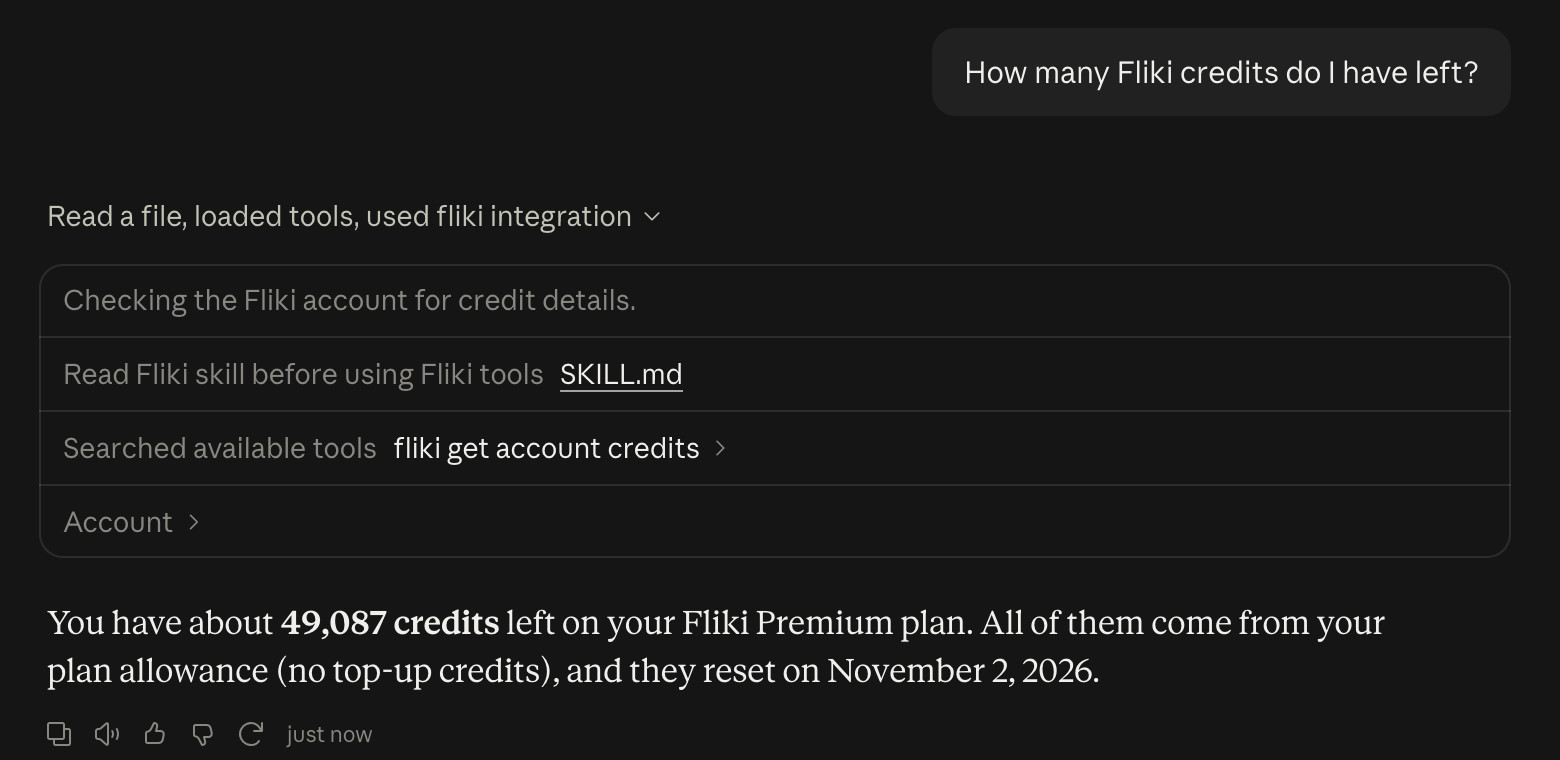Click the bold '49,087 credits' text
The image size is (1560, 760).
point(390,623)
